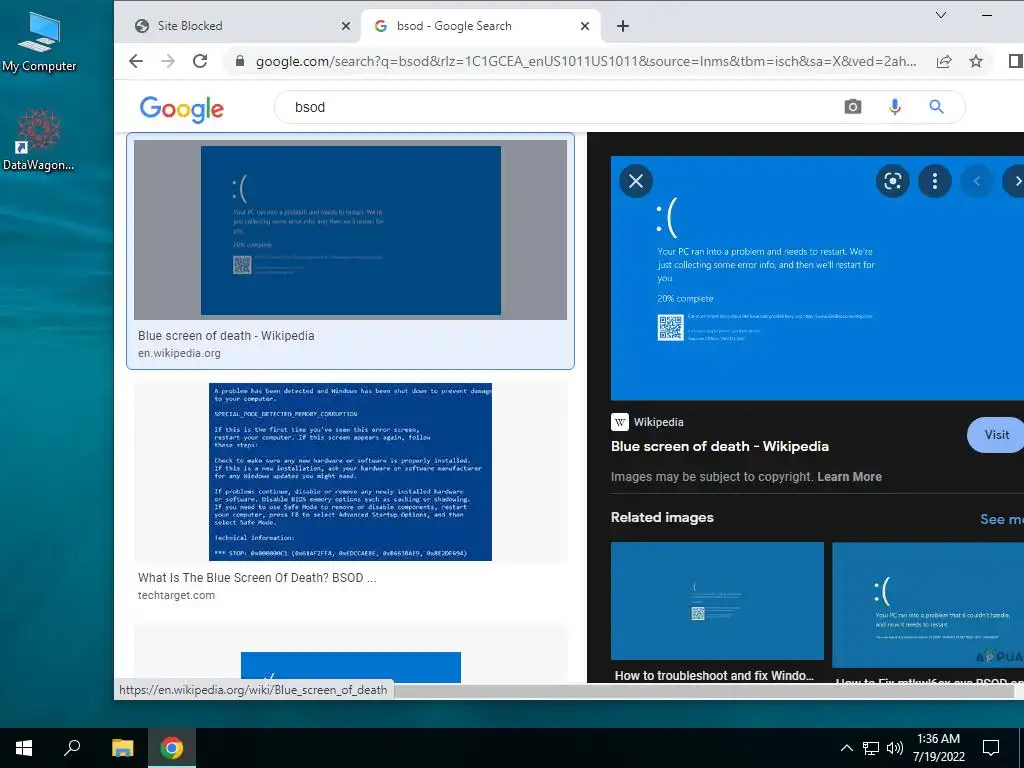Visit the Wikipedia page button
This screenshot has height=768, width=1024.
(995, 435)
